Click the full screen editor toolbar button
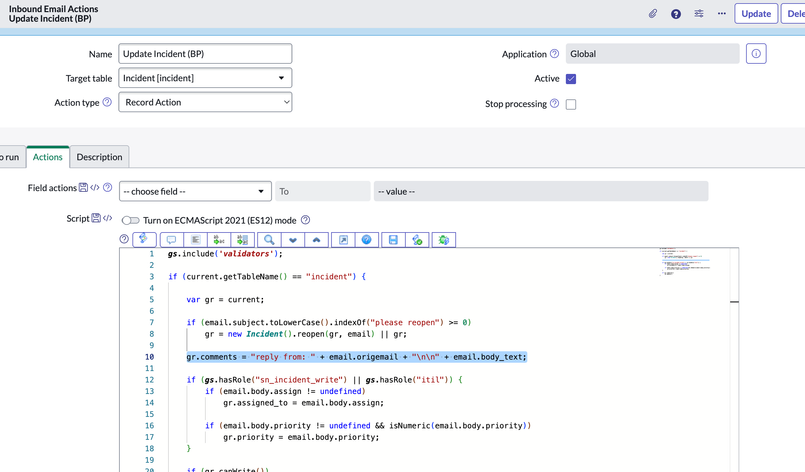 (x=343, y=240)
